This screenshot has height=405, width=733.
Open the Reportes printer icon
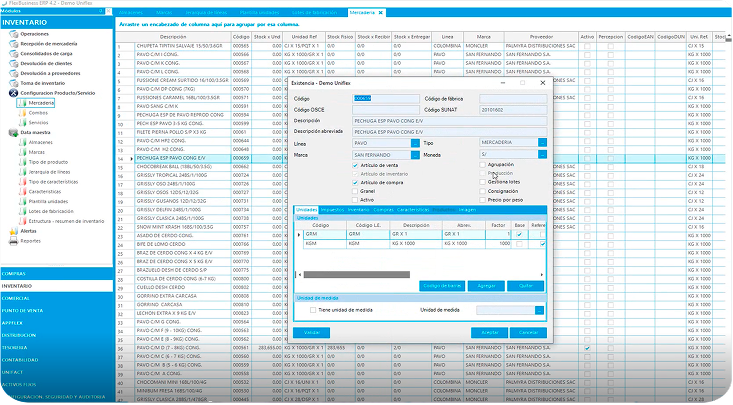[13, 240]
